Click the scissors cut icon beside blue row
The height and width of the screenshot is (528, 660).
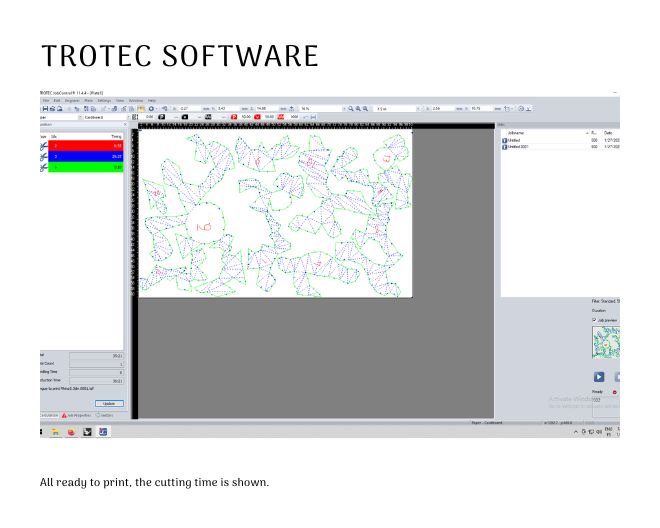tap(44, 157)
